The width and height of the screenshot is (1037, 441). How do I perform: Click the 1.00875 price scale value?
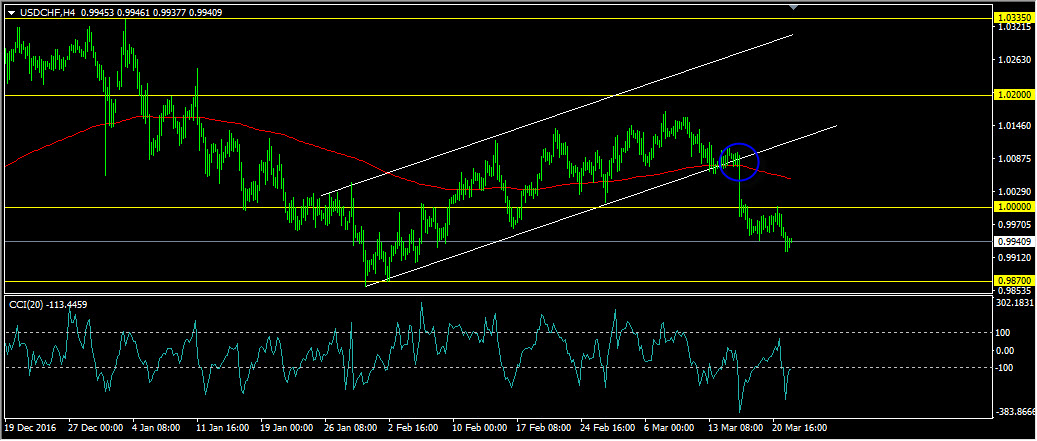[1015, 159]
